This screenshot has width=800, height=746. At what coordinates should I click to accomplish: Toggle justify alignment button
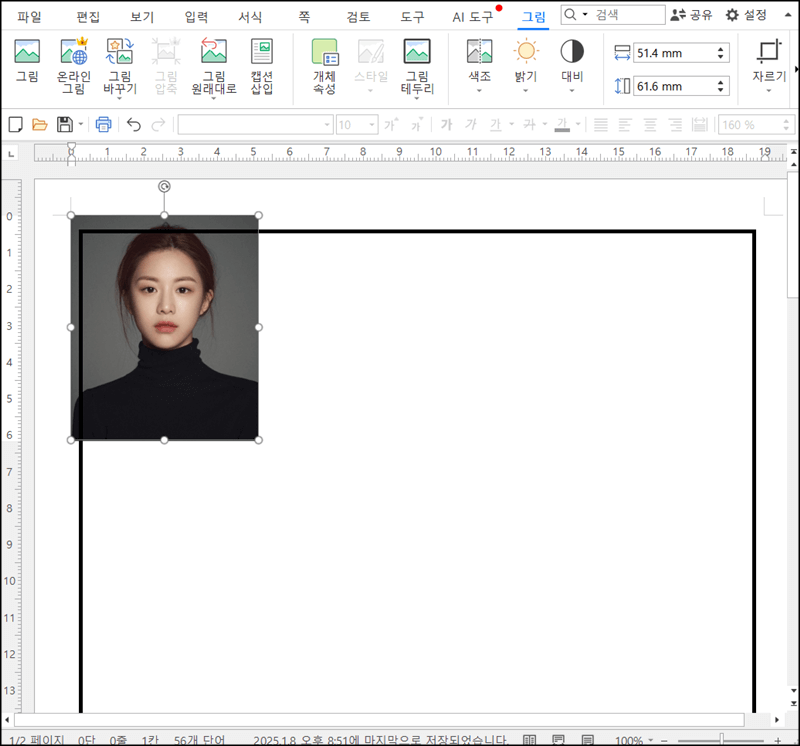tap(601, 125)
